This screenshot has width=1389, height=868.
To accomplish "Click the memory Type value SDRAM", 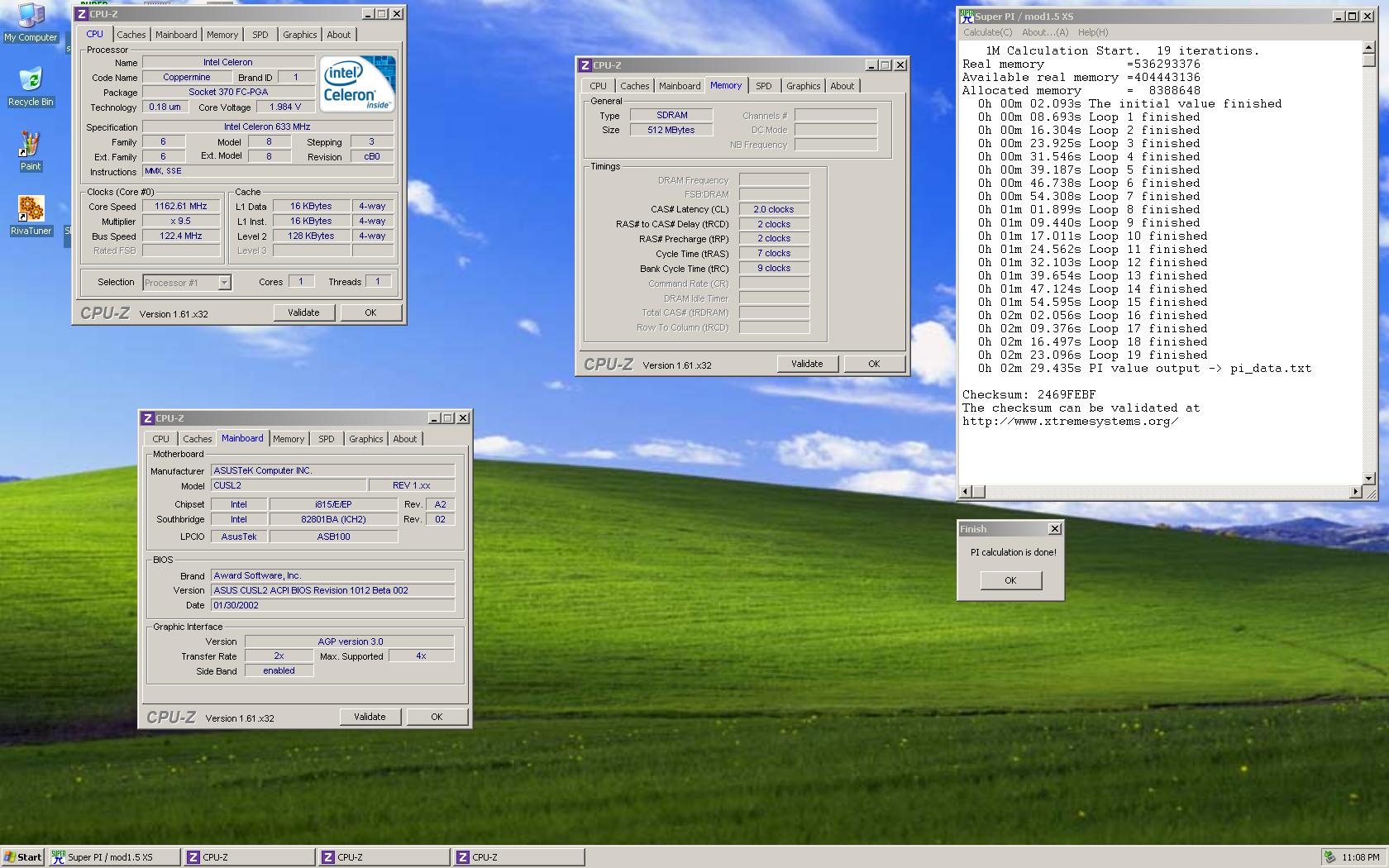I will coord(671,116).
